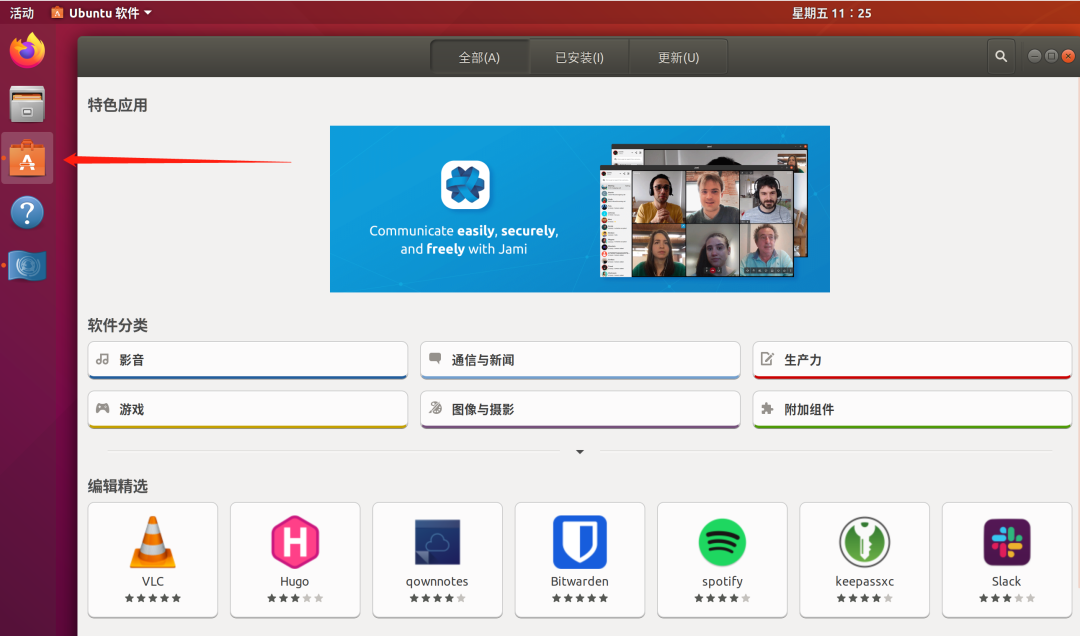The image size is (1080, 636).
Task: Select the 附加组件 category
Action: point(912,409)
